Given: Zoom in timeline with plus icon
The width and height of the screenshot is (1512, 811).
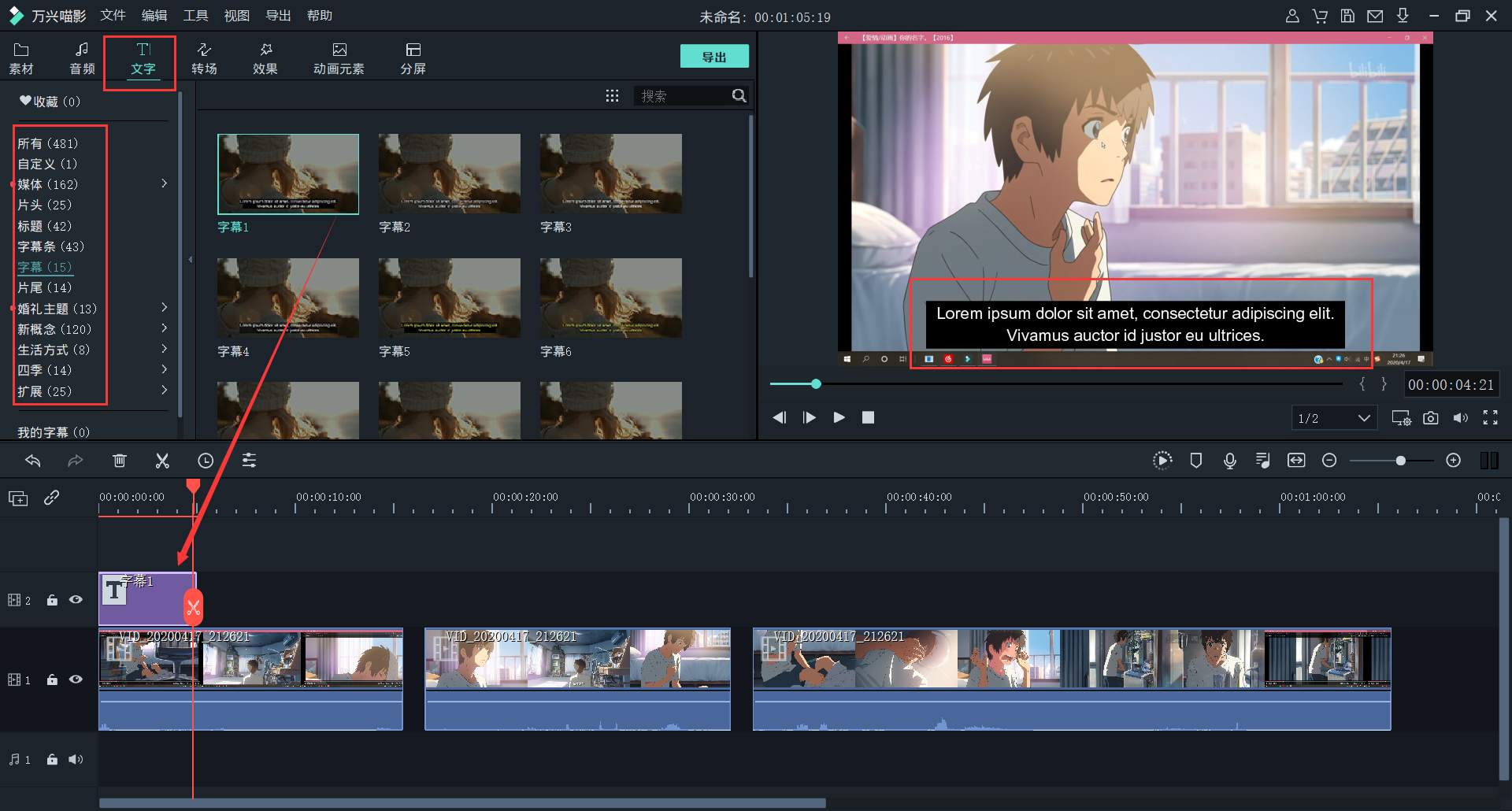Looking at the screenshot, I should click(1454, 461).
